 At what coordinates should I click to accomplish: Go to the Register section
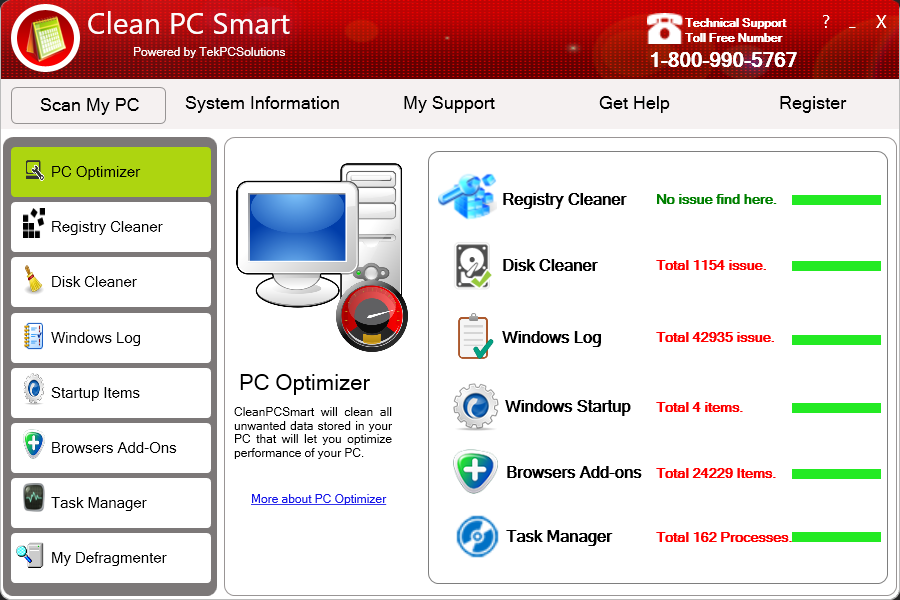pos(812,103)
